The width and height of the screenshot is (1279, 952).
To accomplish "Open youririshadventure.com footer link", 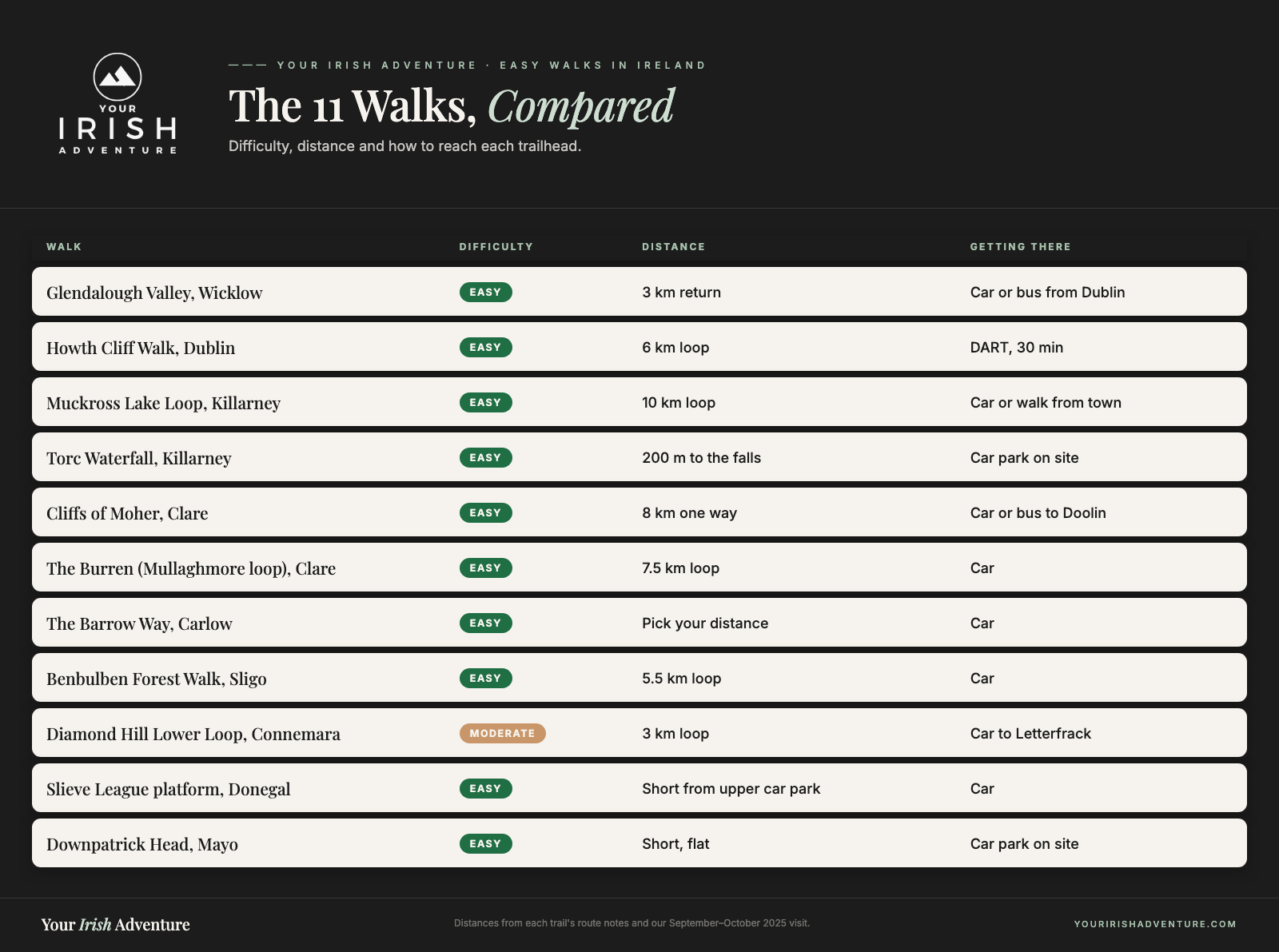I will tap(1155, 924).
